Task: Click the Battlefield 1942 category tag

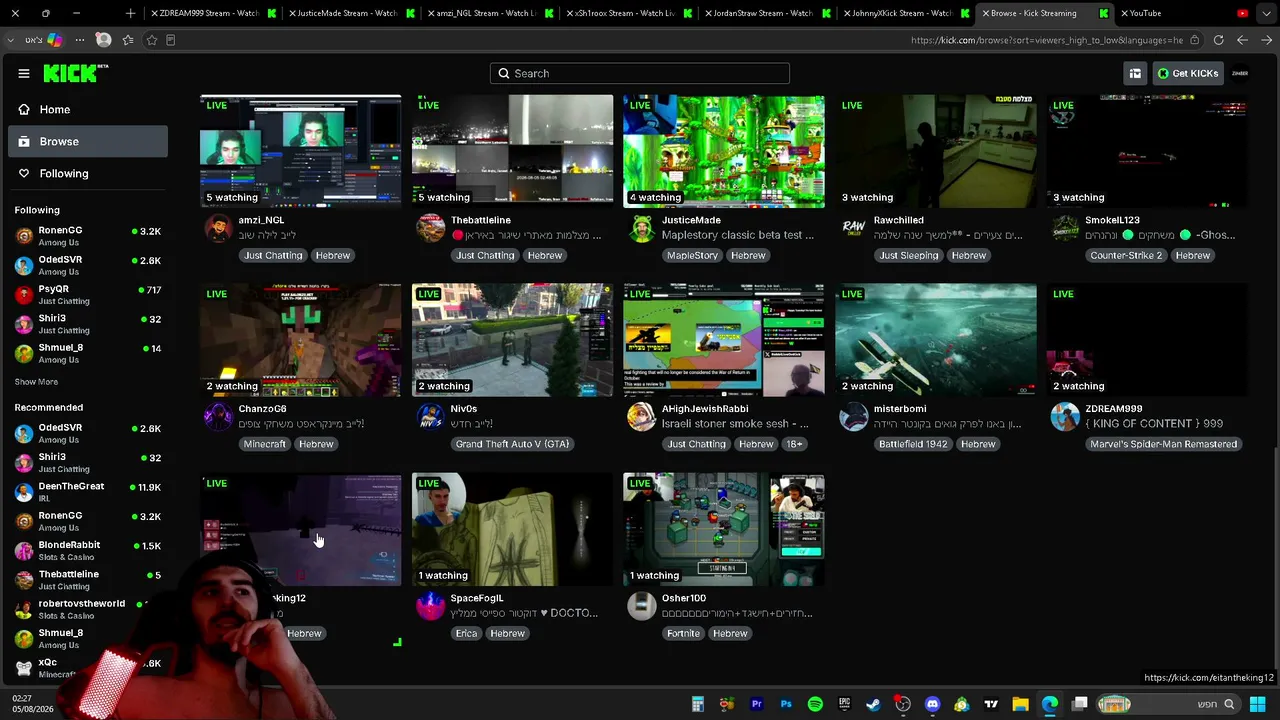Action: 913,444
